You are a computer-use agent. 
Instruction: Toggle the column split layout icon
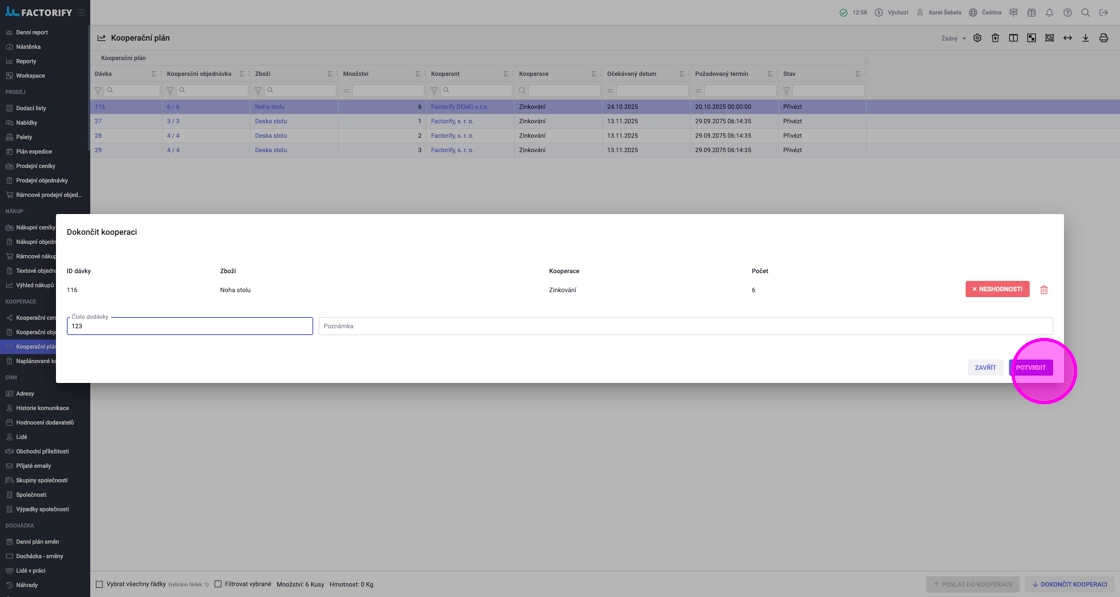pyautogui.click(x=1013, y=38)
